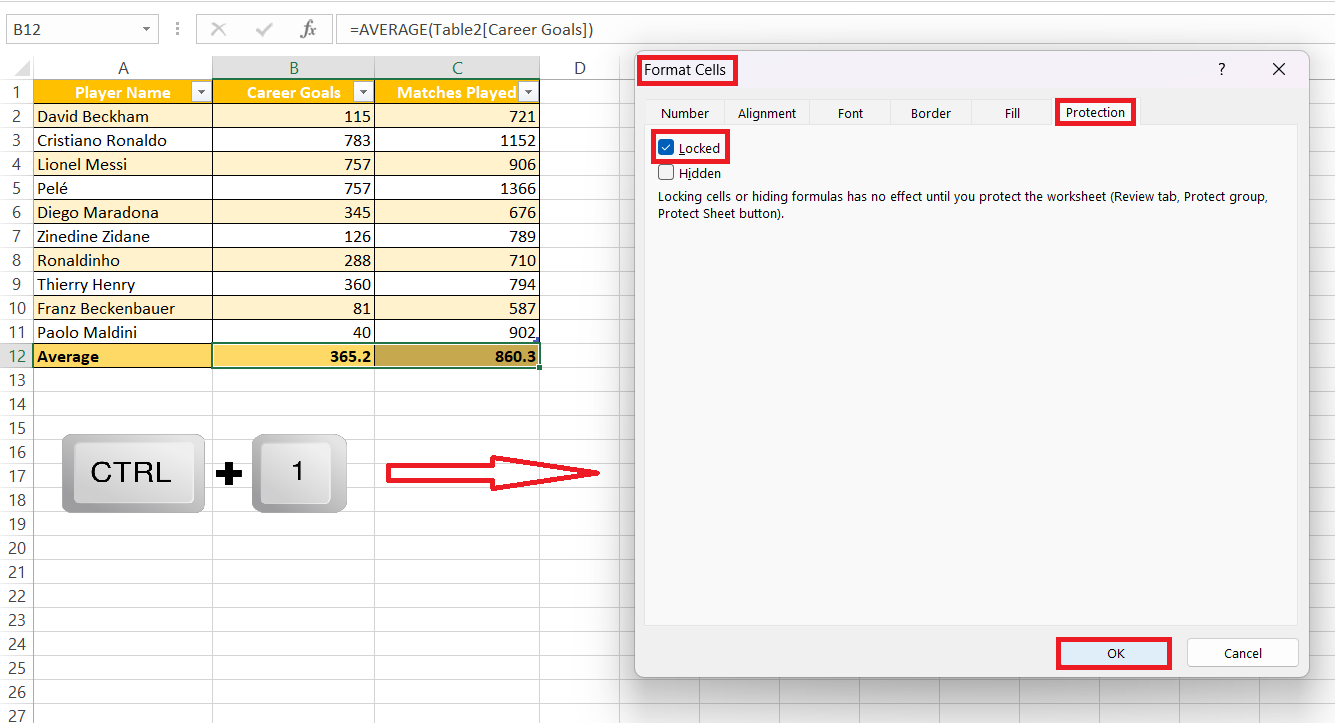This screenshot has height=723, width=1335.
Task: Click the Zinedine Zidane cell
Action: point(123,236)
